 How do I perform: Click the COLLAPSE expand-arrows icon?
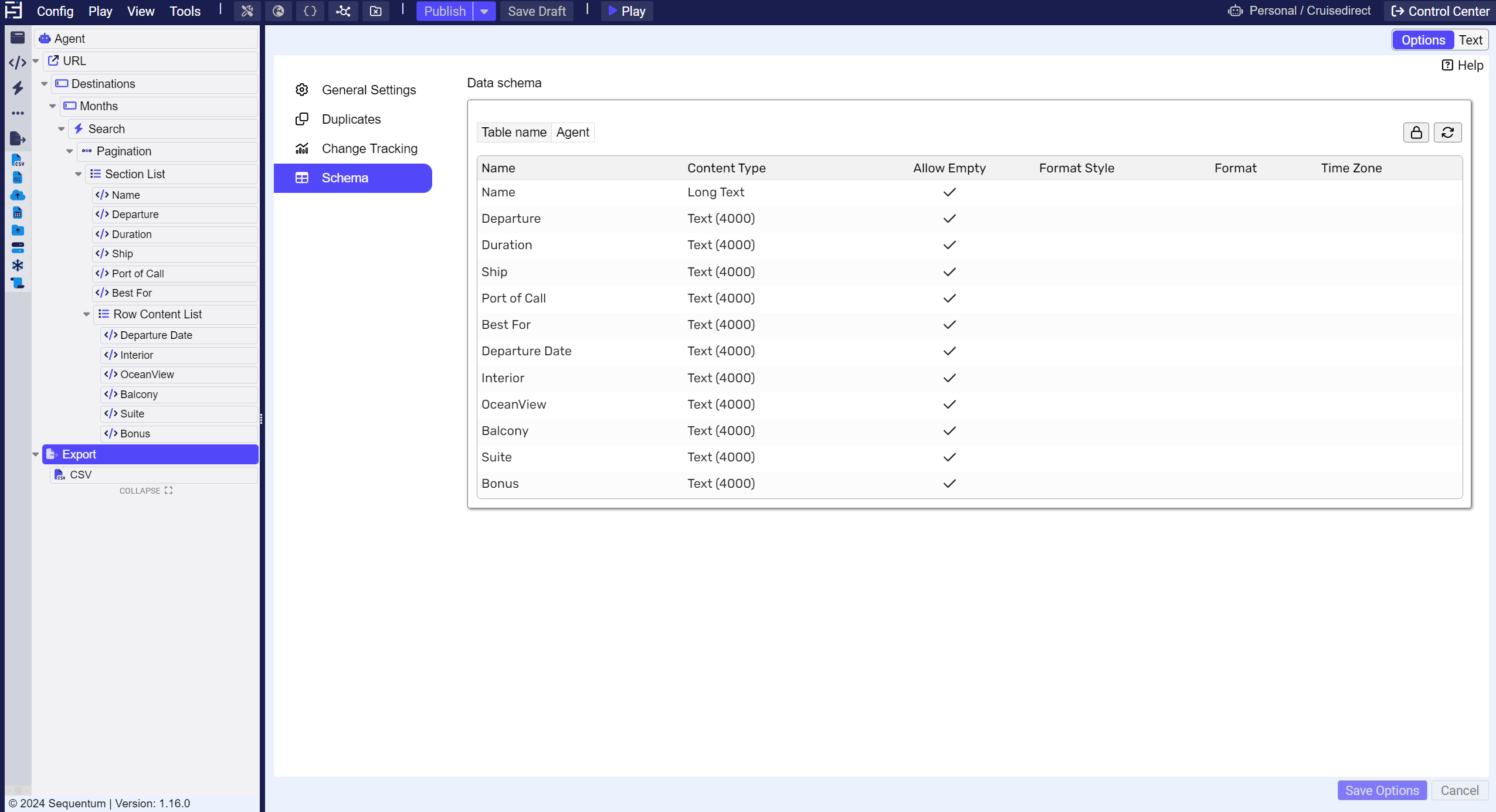pyautogui.click(x=169, y=491)
